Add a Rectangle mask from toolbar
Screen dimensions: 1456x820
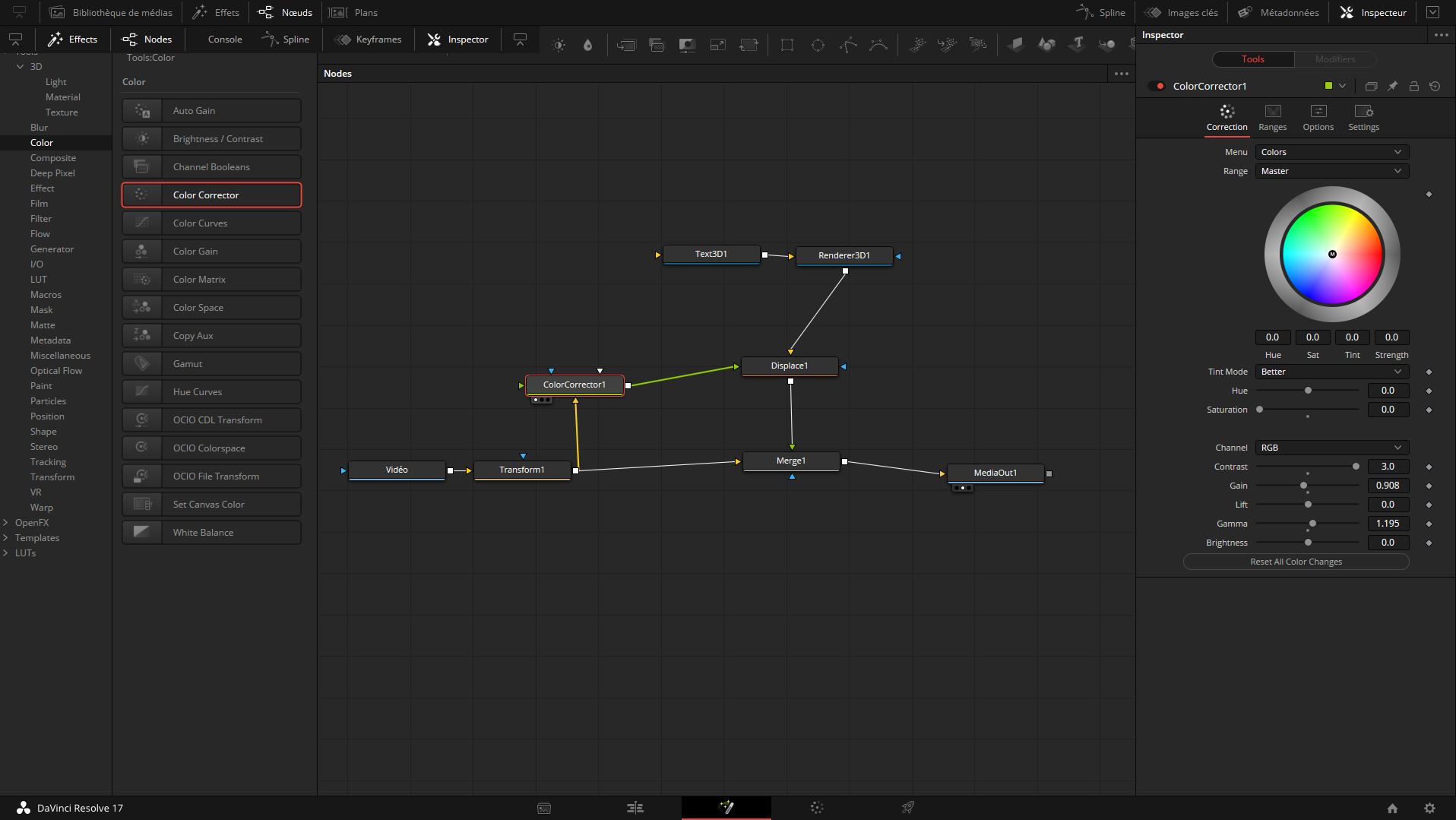click(x=787, y=45)
